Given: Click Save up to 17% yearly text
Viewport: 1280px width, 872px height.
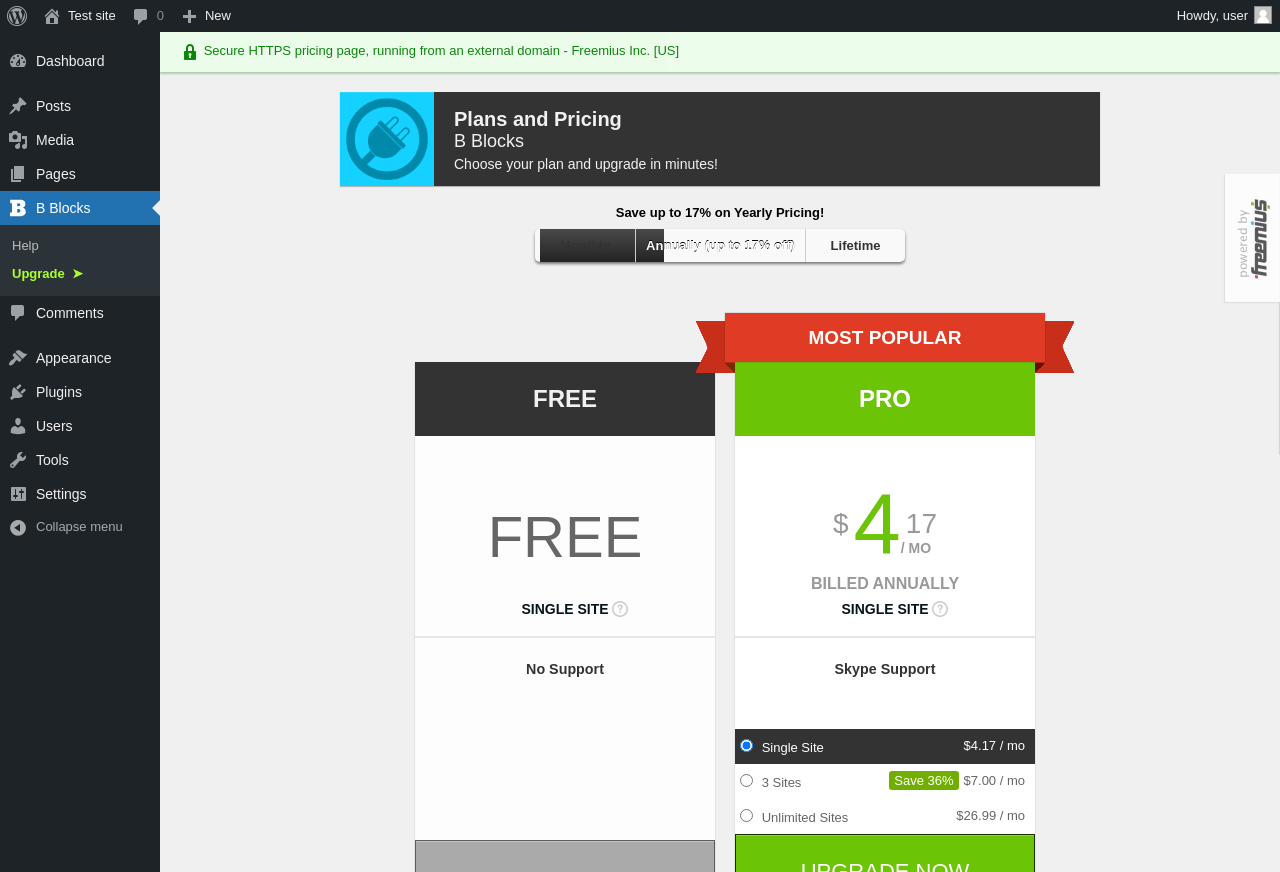Looking at the screenshot, I should [720, 213].
